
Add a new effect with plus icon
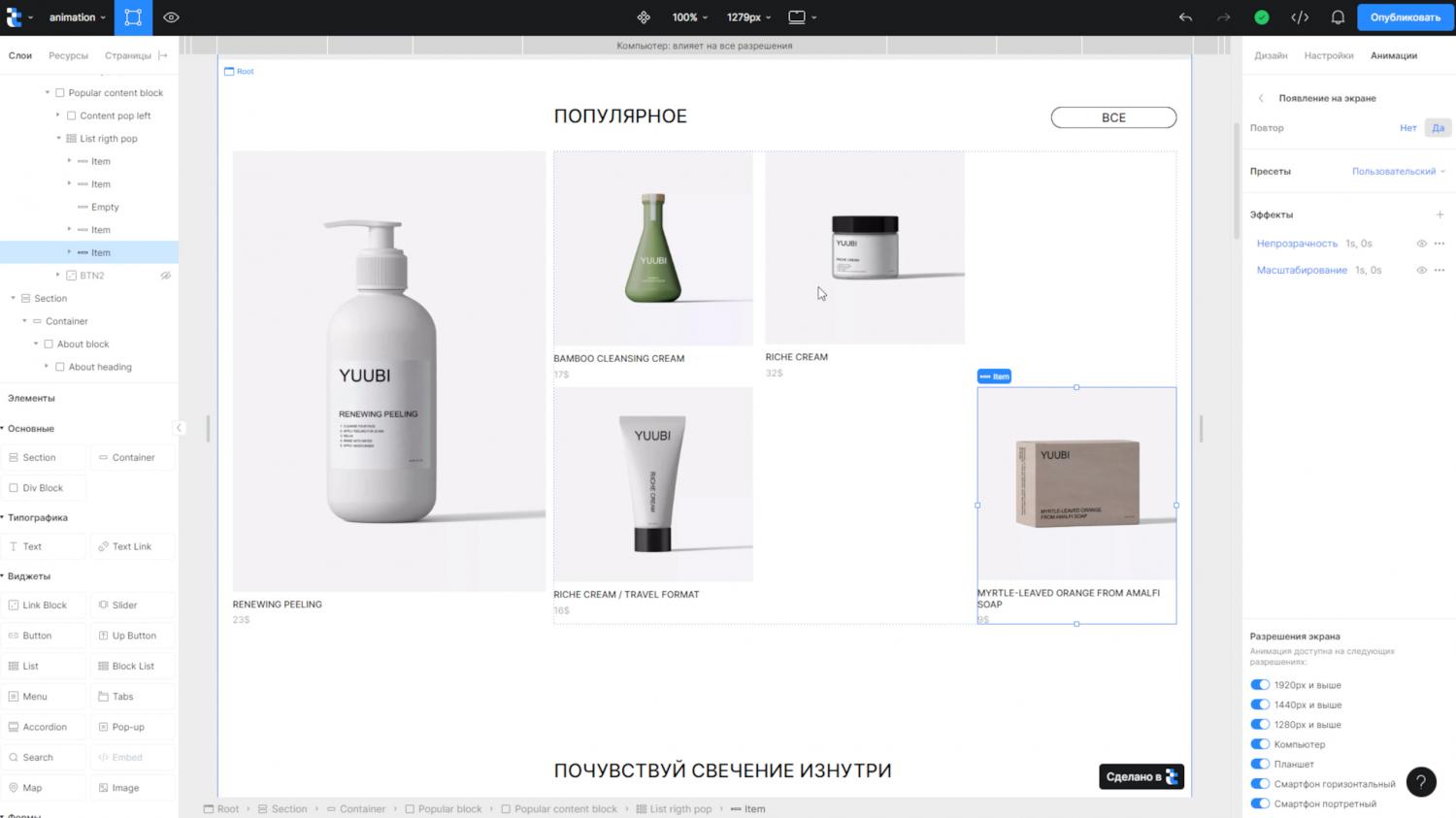pos(1439,214)
